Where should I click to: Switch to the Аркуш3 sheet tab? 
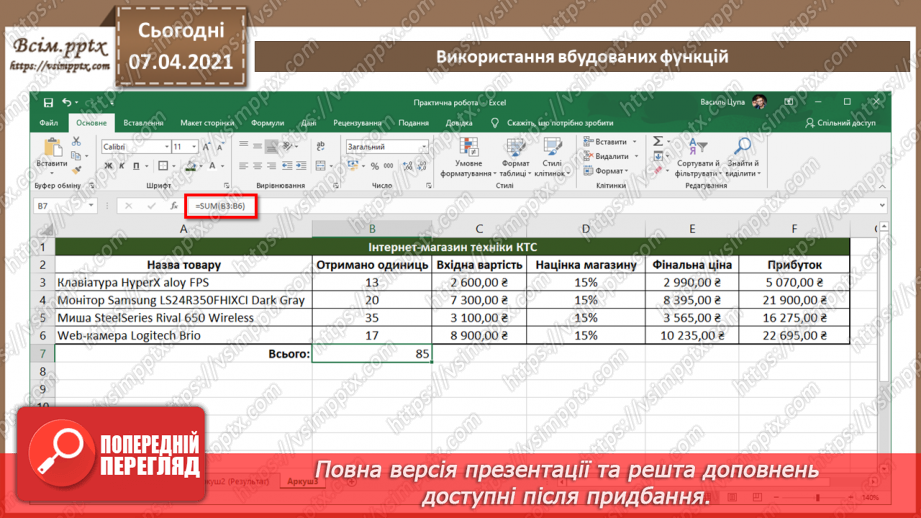pos(302,482)
